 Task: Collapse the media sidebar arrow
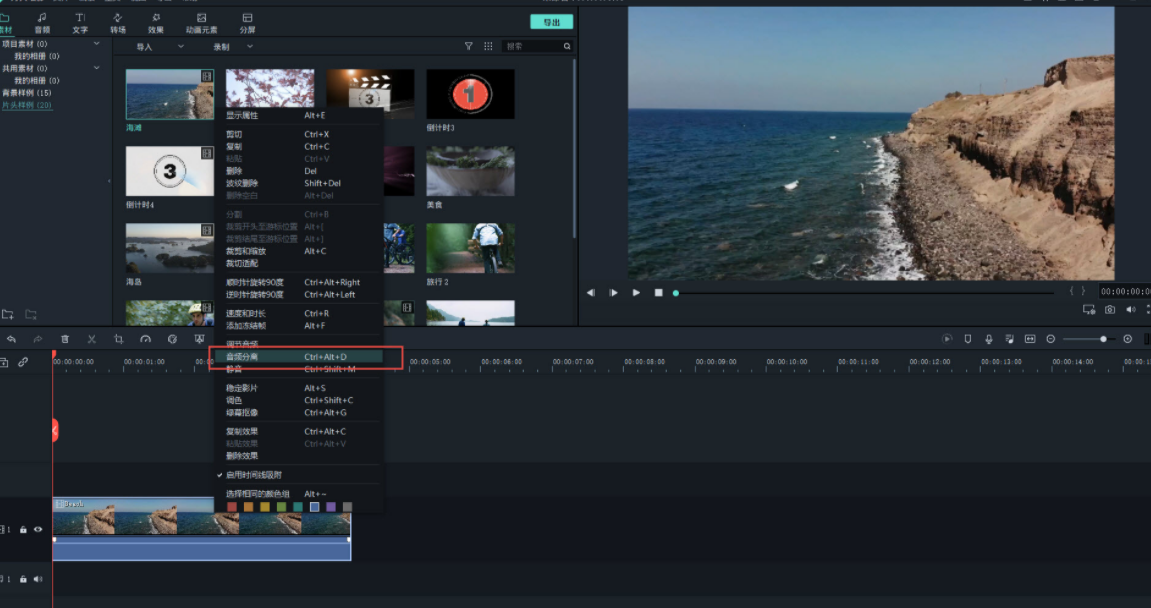109,181
